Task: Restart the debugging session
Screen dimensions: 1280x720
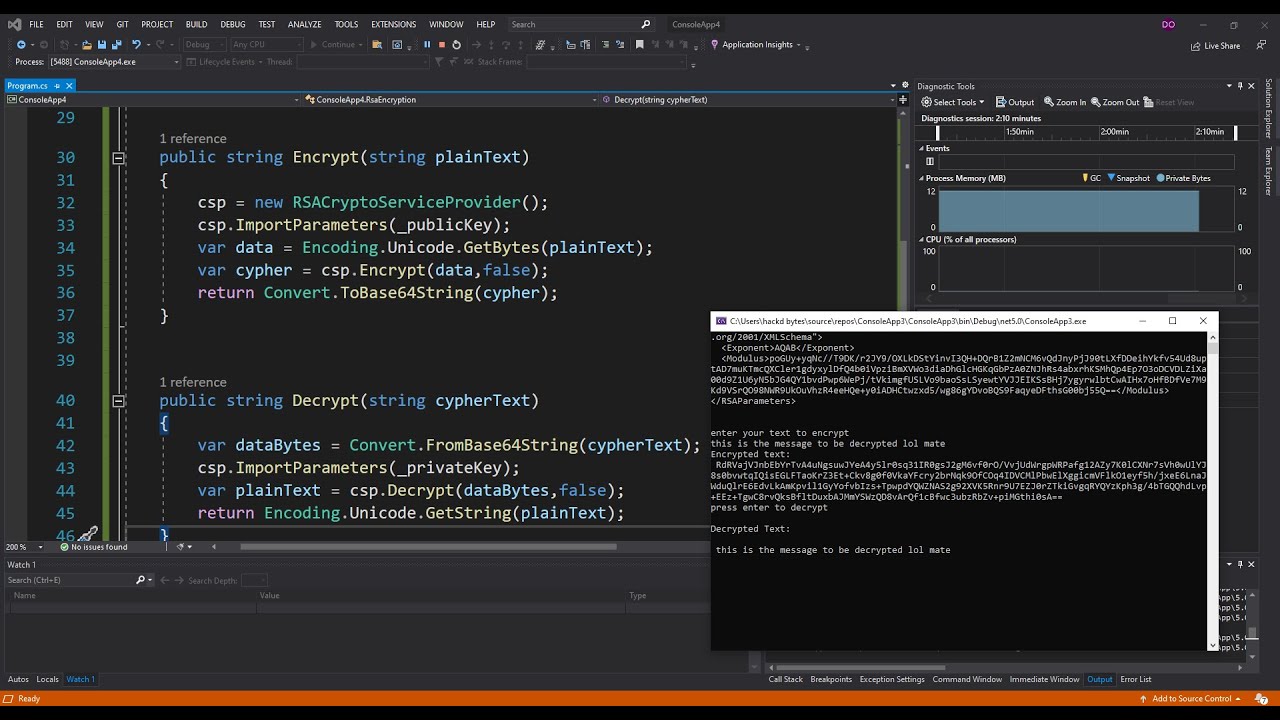Action: tap(456, 45)
